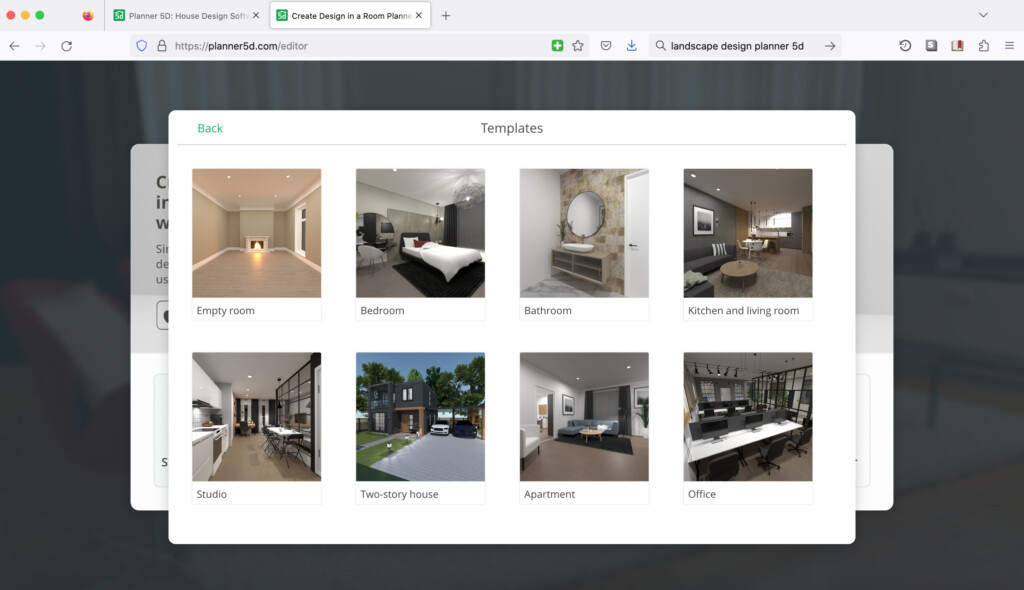
Task: Choose the Office template thumbnail
Action: 748,417
